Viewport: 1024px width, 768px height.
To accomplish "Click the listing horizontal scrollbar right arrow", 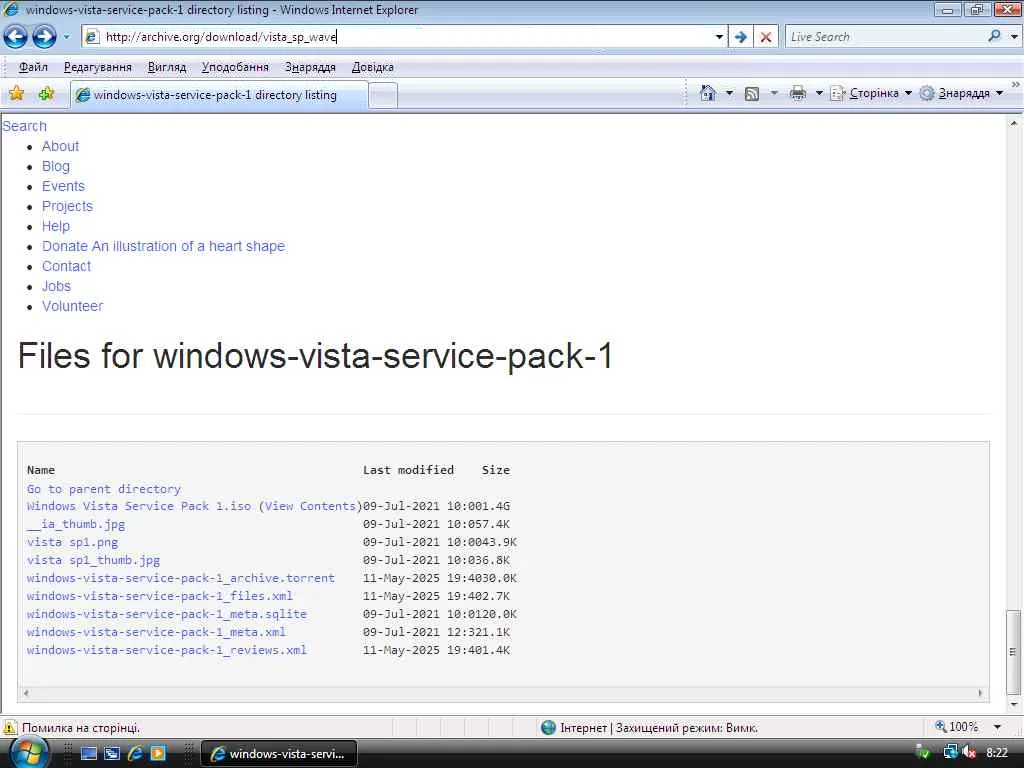I will (980, 693).
